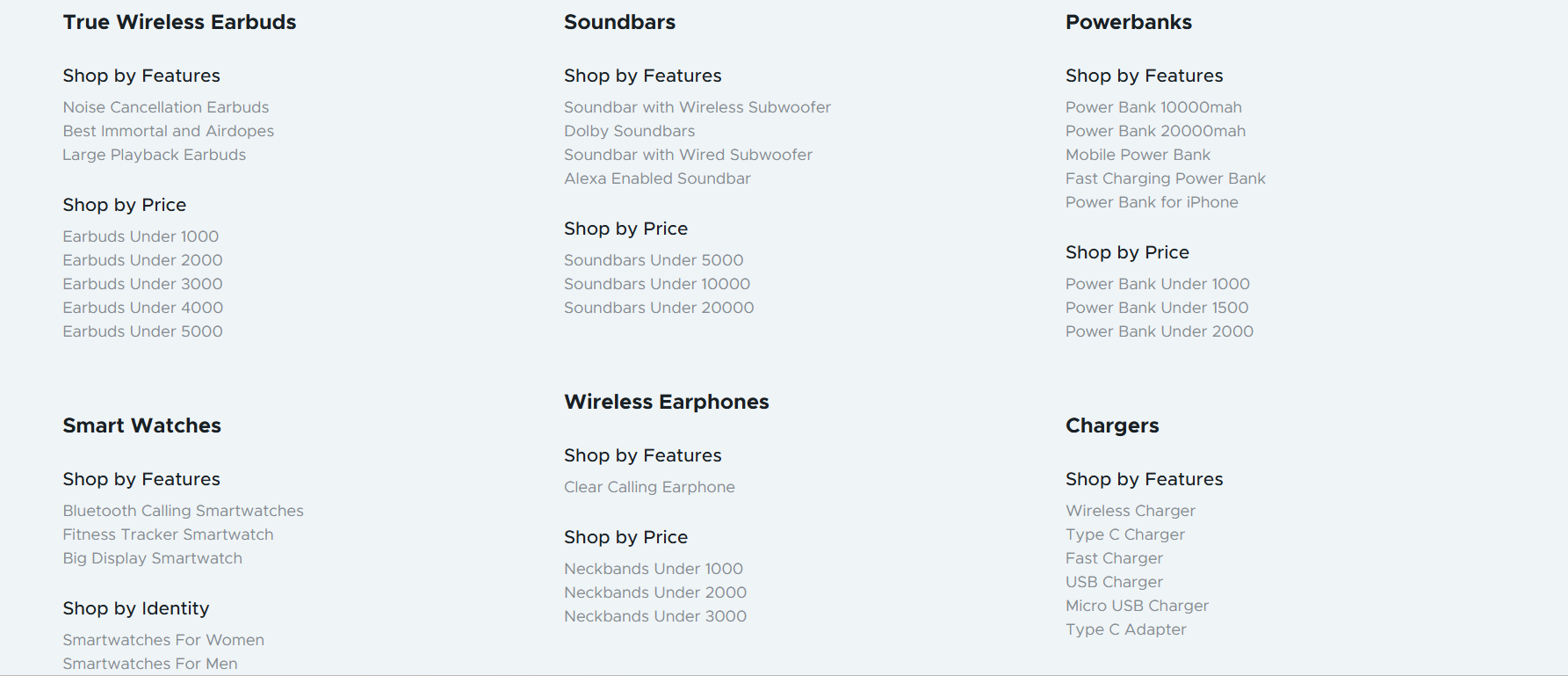Go to Large Playback Earbuds
1568x676 pixels.
154,155
